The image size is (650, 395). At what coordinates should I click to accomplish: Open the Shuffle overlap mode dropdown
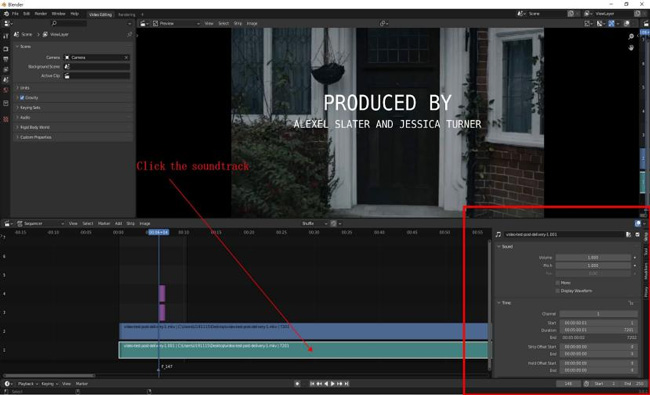coord(314,224)
